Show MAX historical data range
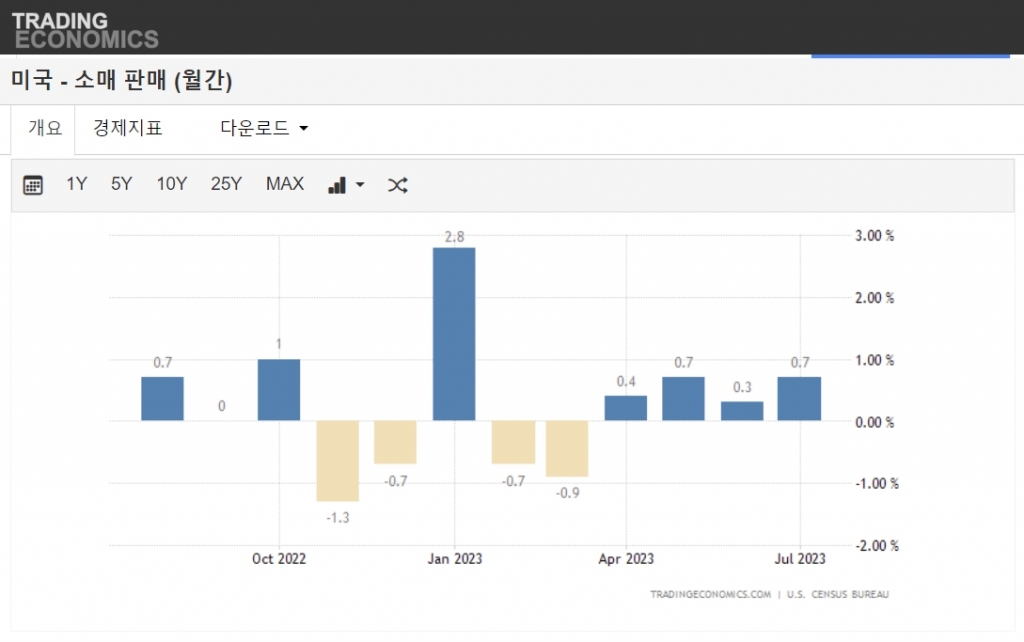This screenshot has height=642, width=1024. pyautogui.click(x=285, y=184)
